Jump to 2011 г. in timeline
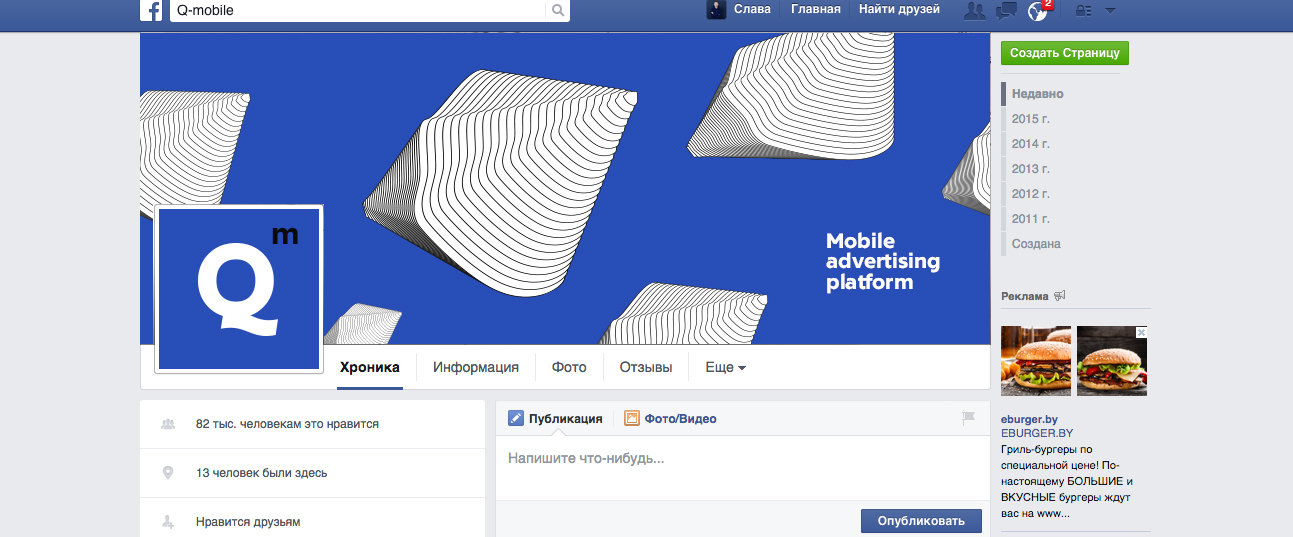Screen dimensions: 1293x537 point(1030,219)
